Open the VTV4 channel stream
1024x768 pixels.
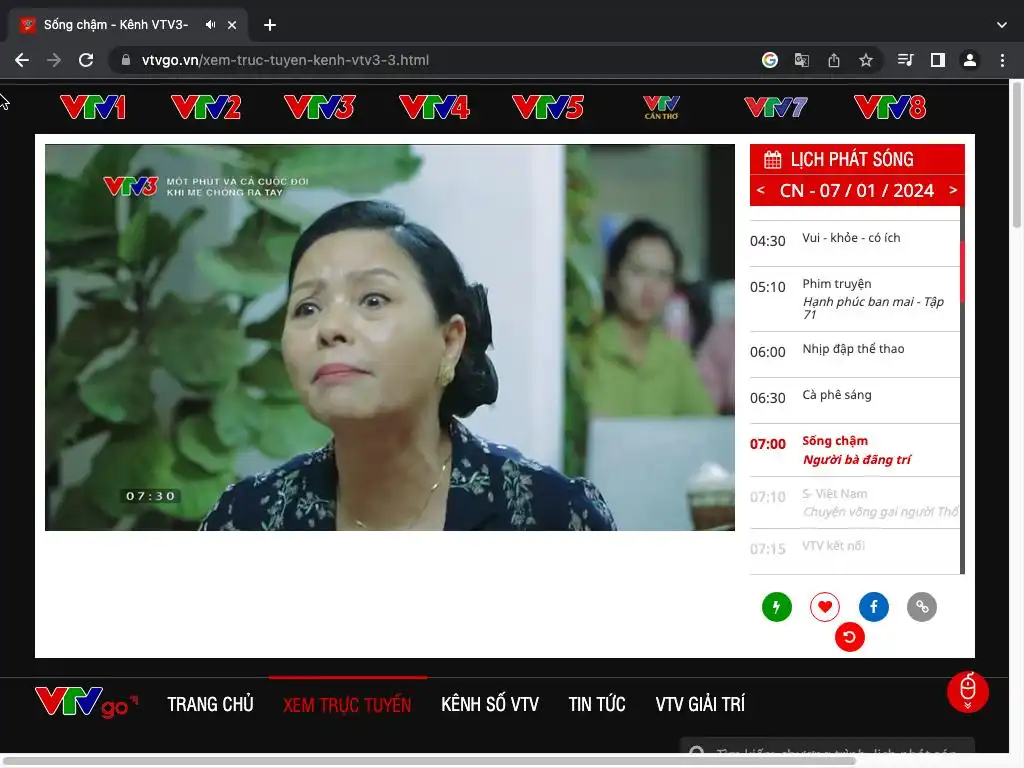pos(434,108)
